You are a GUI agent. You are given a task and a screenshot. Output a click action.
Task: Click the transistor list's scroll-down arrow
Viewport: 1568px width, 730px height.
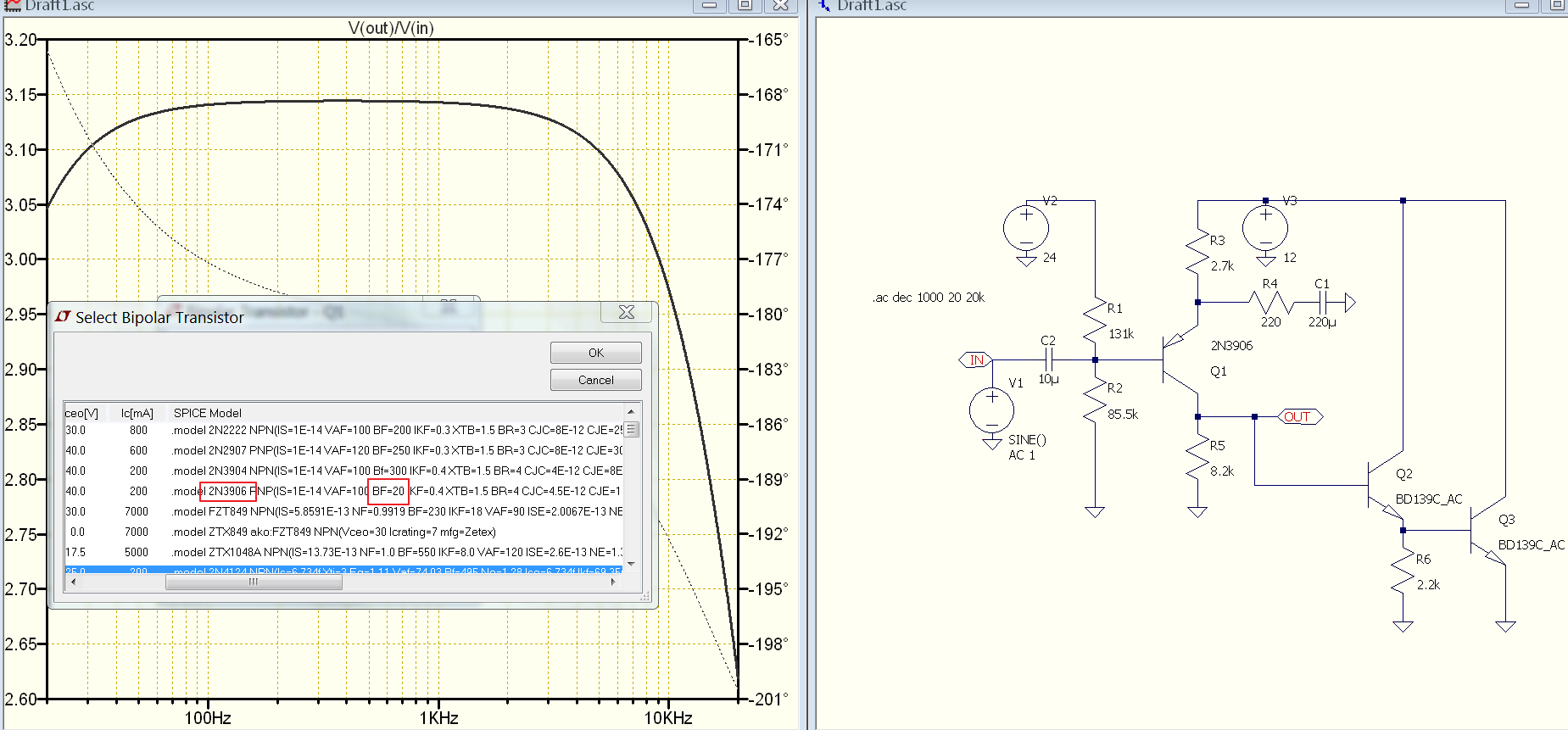tap(631, 564)
